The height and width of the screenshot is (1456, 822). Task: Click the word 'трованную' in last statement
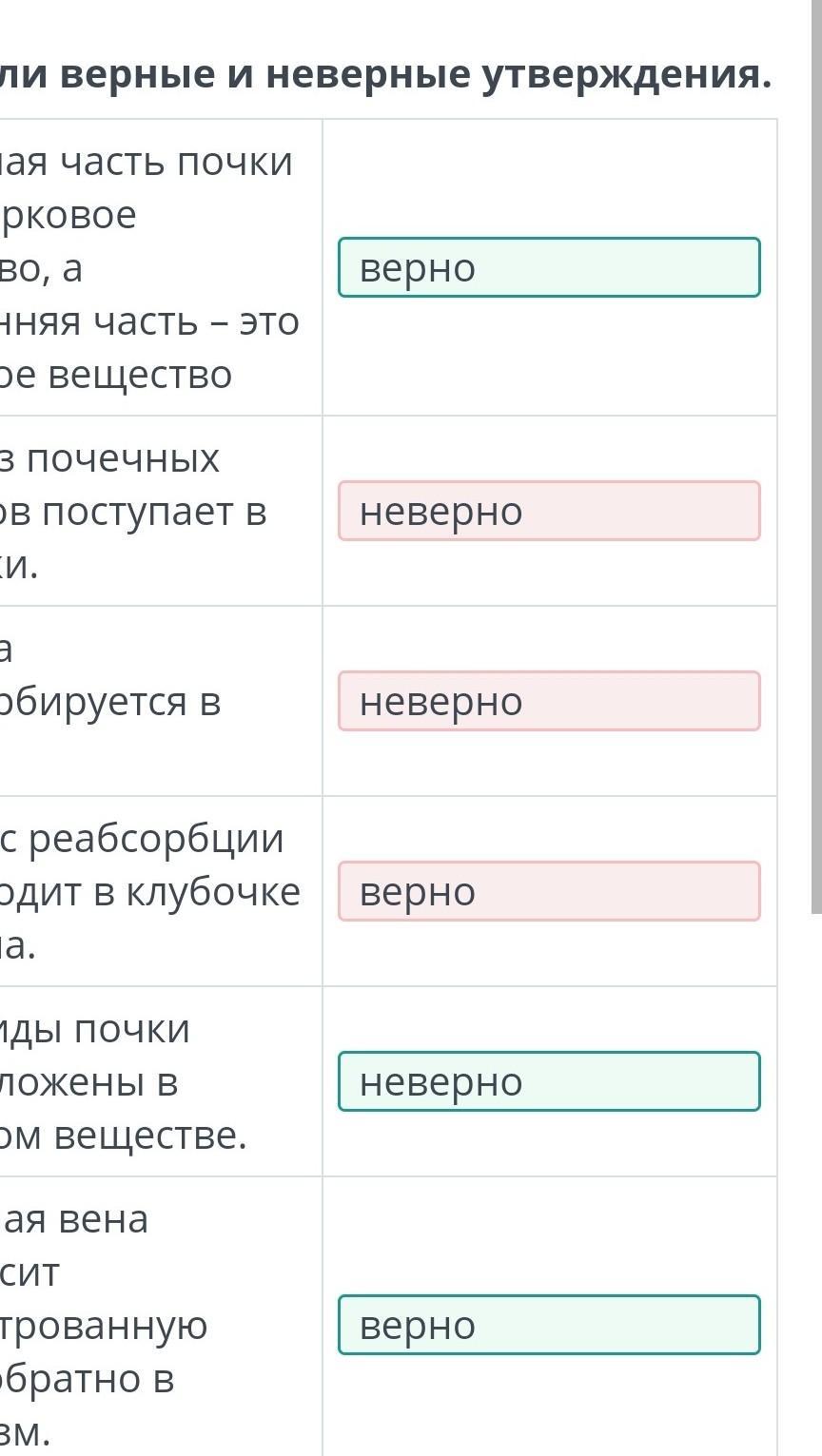pos(104,1327)
